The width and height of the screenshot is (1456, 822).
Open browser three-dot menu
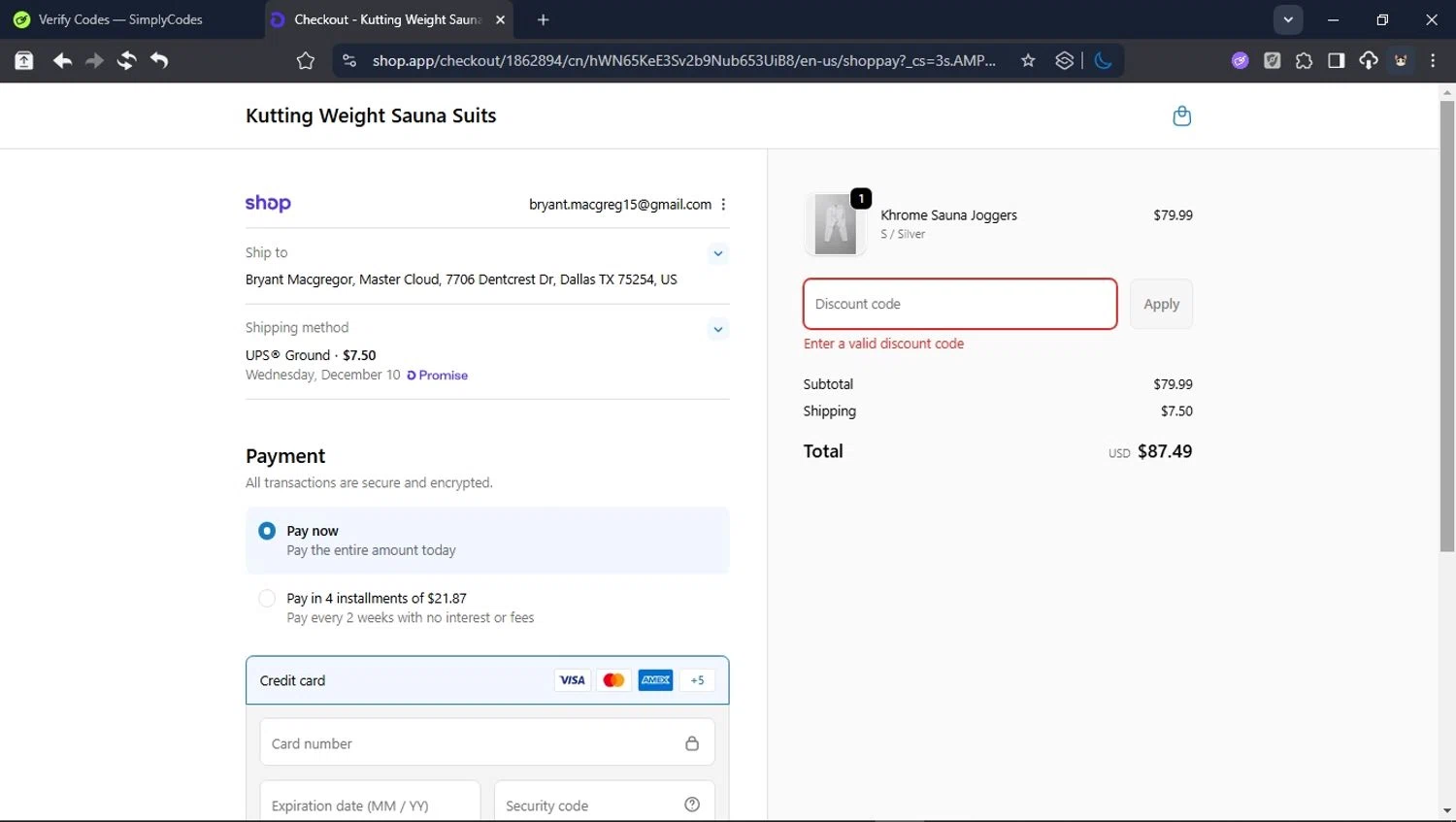1433,60
